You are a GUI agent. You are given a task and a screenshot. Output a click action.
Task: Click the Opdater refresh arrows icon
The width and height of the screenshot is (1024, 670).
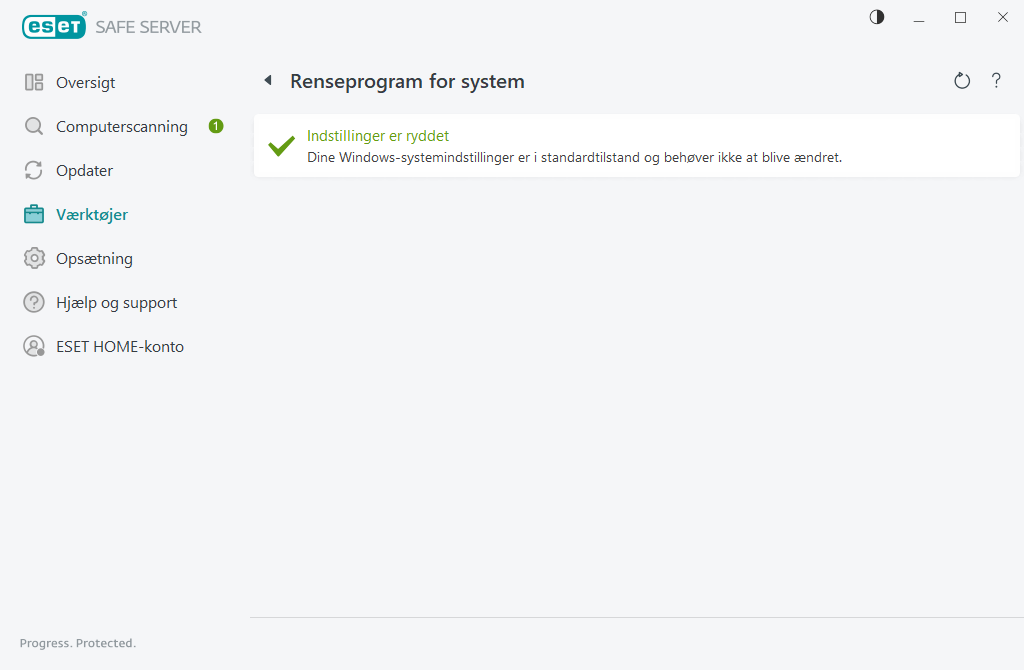pos(33,170)
